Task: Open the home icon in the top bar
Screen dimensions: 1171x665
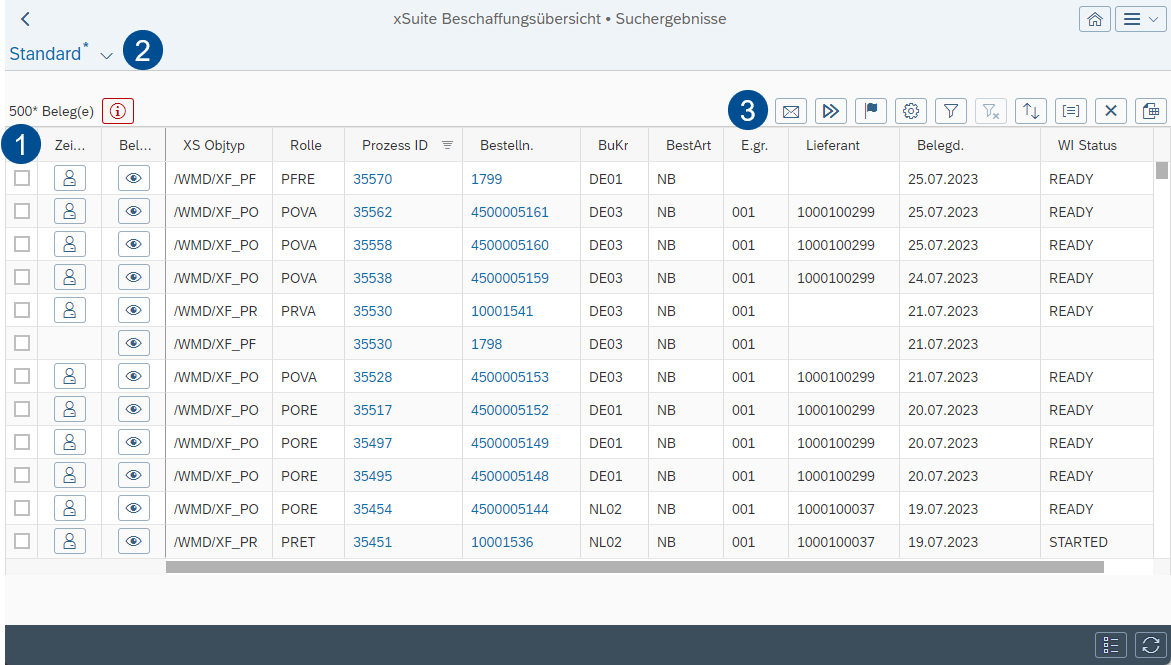Action: (x=1095, y=18)
